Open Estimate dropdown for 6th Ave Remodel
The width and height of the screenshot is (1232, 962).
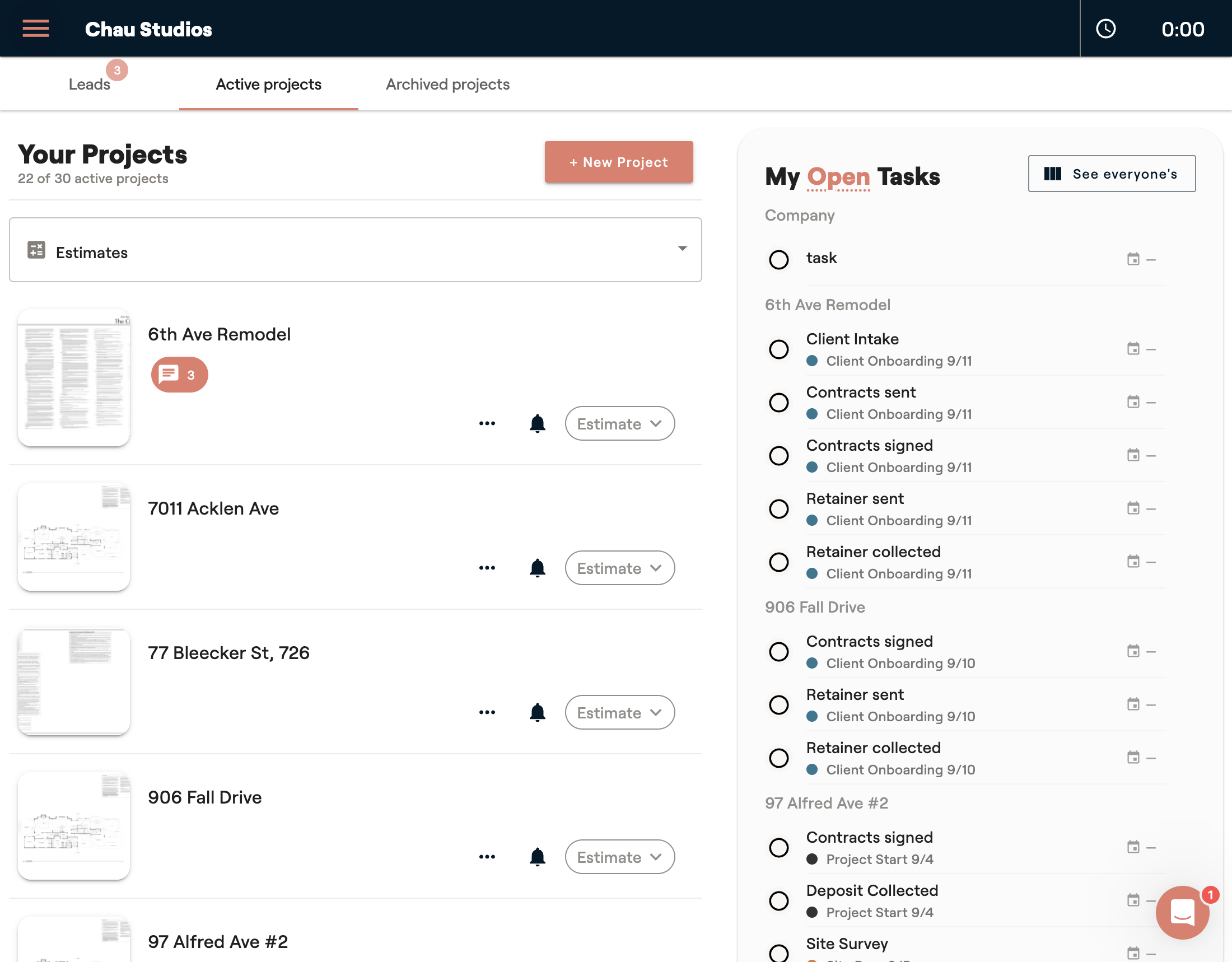click(x=619, y=423)
